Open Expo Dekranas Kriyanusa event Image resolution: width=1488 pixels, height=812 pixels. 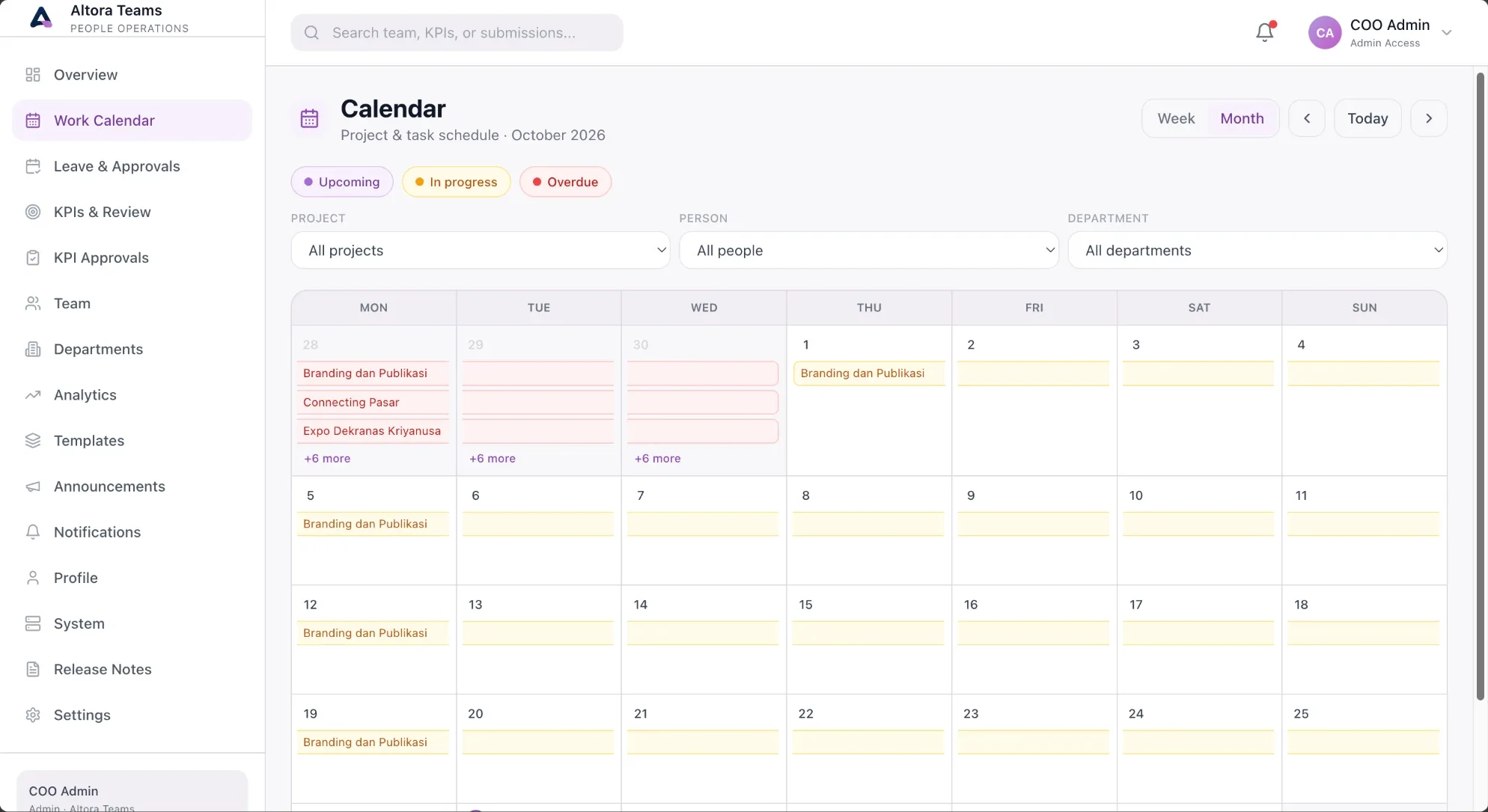[373, 431]
